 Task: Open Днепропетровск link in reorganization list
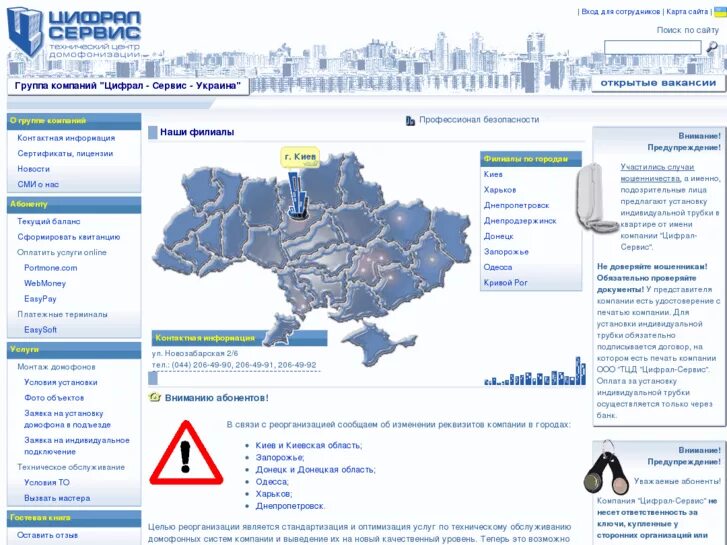[290, 506]
